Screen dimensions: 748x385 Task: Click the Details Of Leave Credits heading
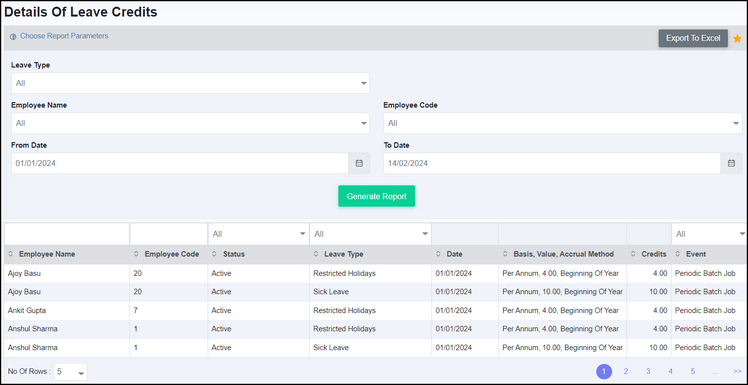(x=81, y=12)
